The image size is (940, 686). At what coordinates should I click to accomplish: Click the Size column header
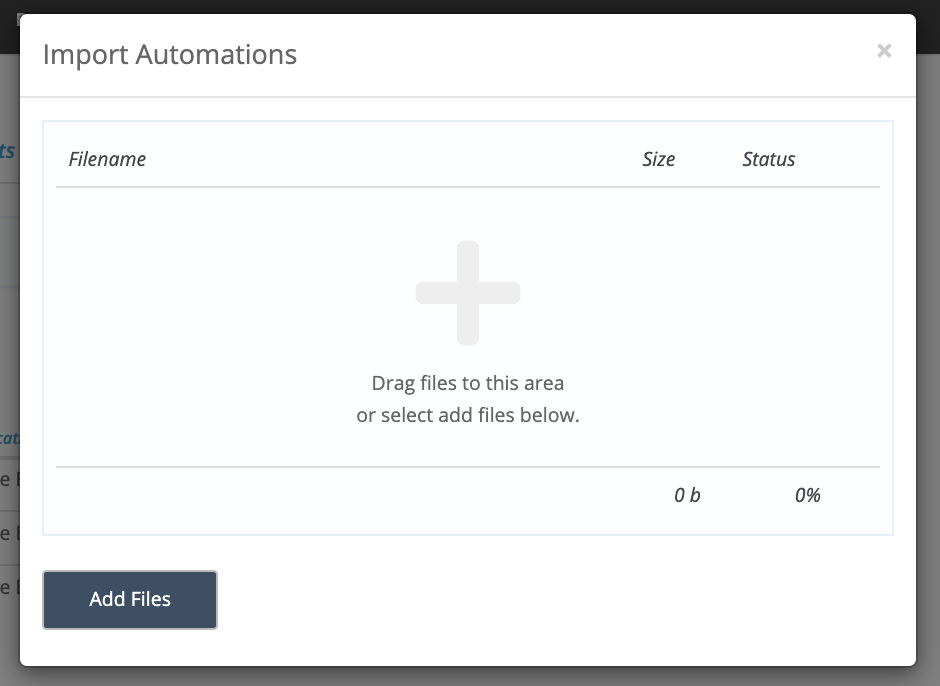coord(658,159)
